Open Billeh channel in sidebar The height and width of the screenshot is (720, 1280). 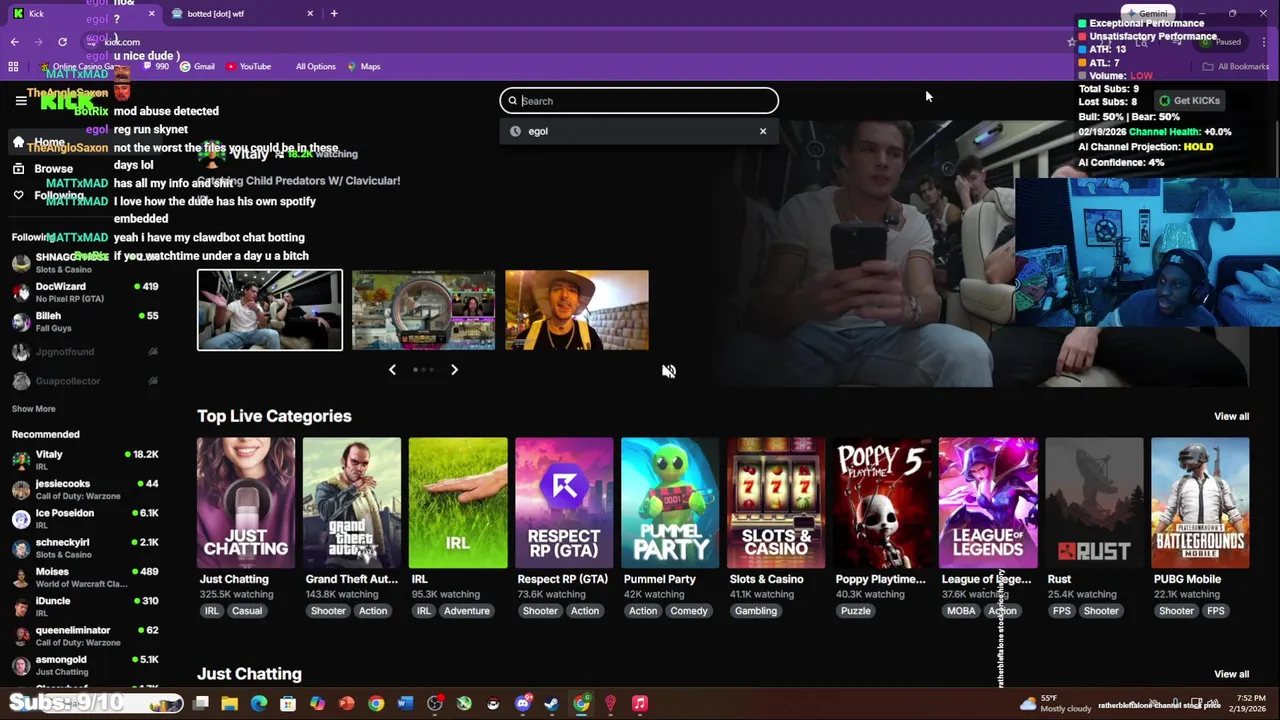[85, 321]
